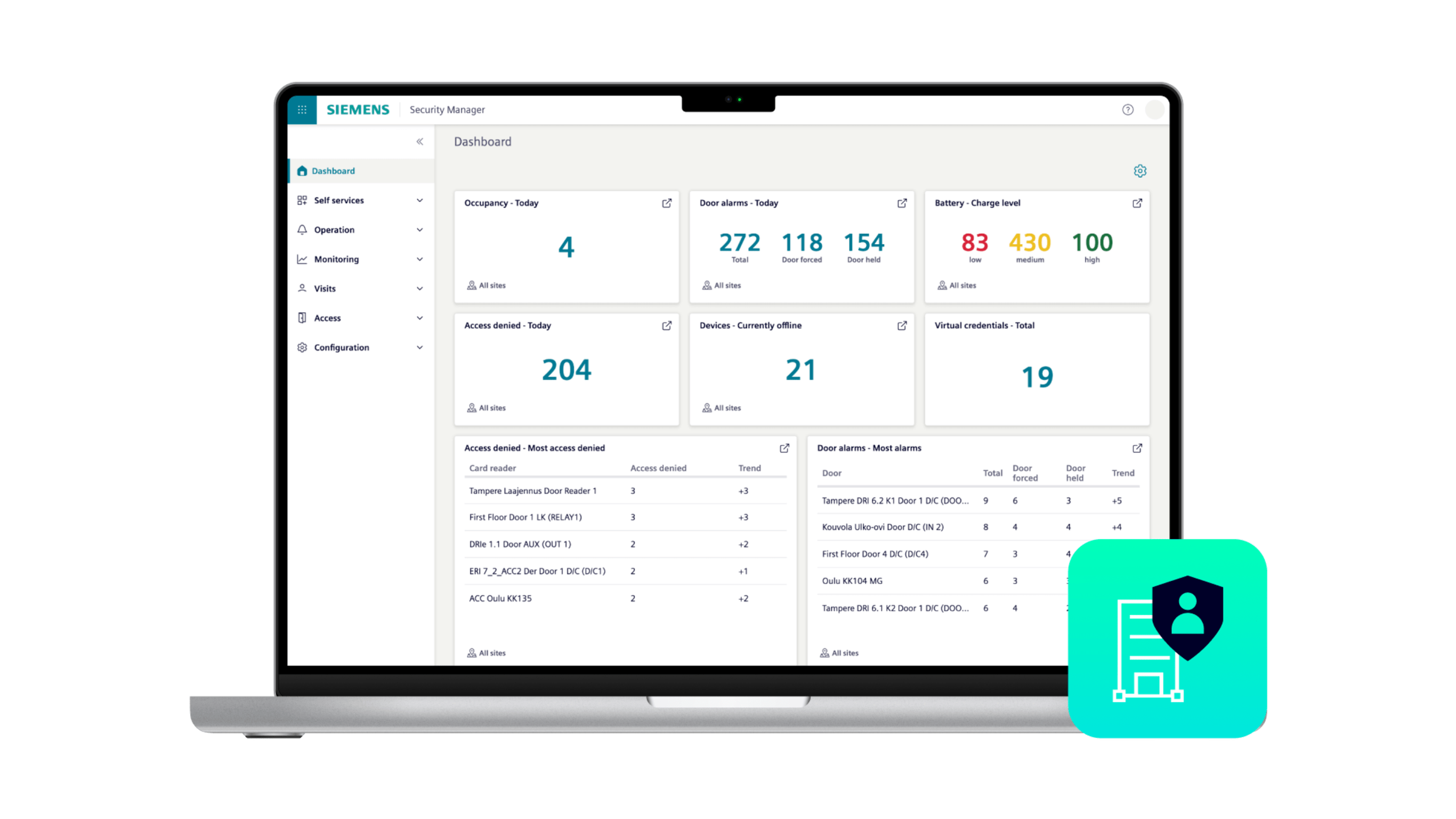1456x819 pixels.
Task: Click the Visits person icon
Action: pos(302,288)
